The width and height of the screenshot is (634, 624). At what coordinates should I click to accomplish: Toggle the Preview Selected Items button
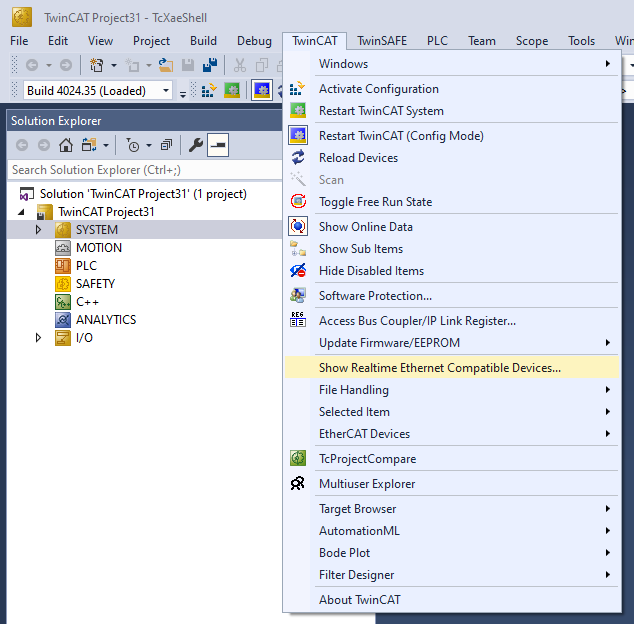(218, 145)
